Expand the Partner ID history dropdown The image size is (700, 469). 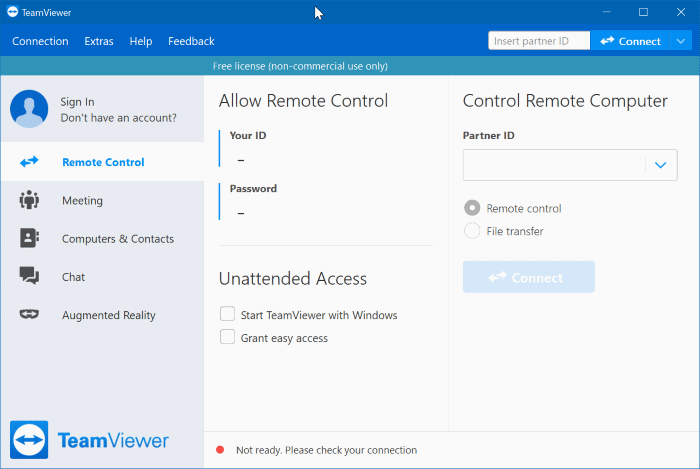tap(661, 165)
